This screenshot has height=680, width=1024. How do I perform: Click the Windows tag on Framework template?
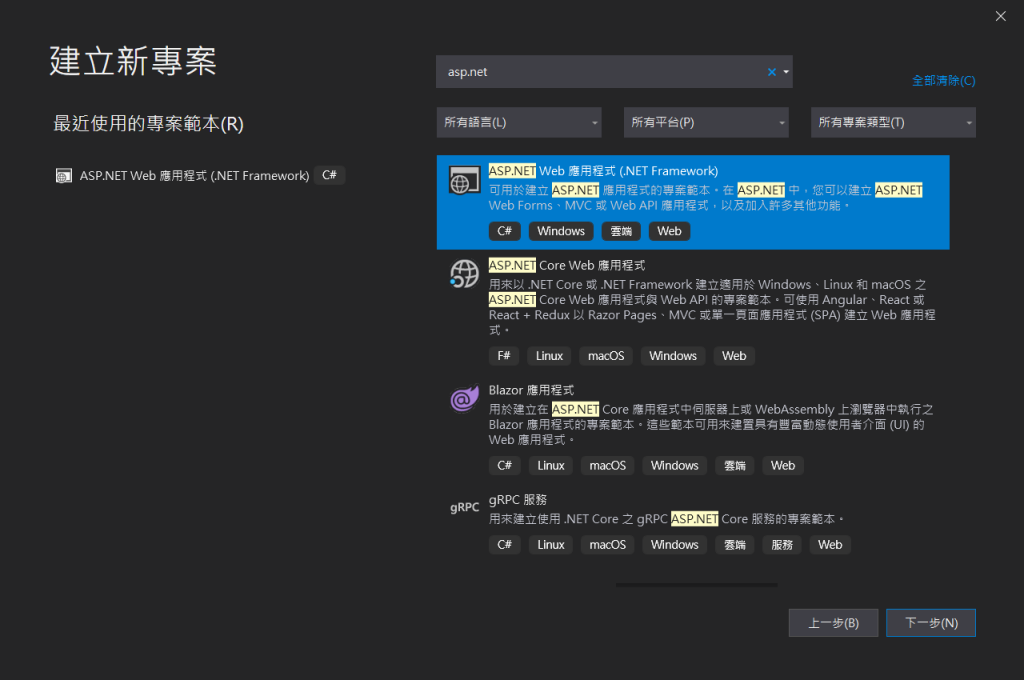click(x=561, y=231)
